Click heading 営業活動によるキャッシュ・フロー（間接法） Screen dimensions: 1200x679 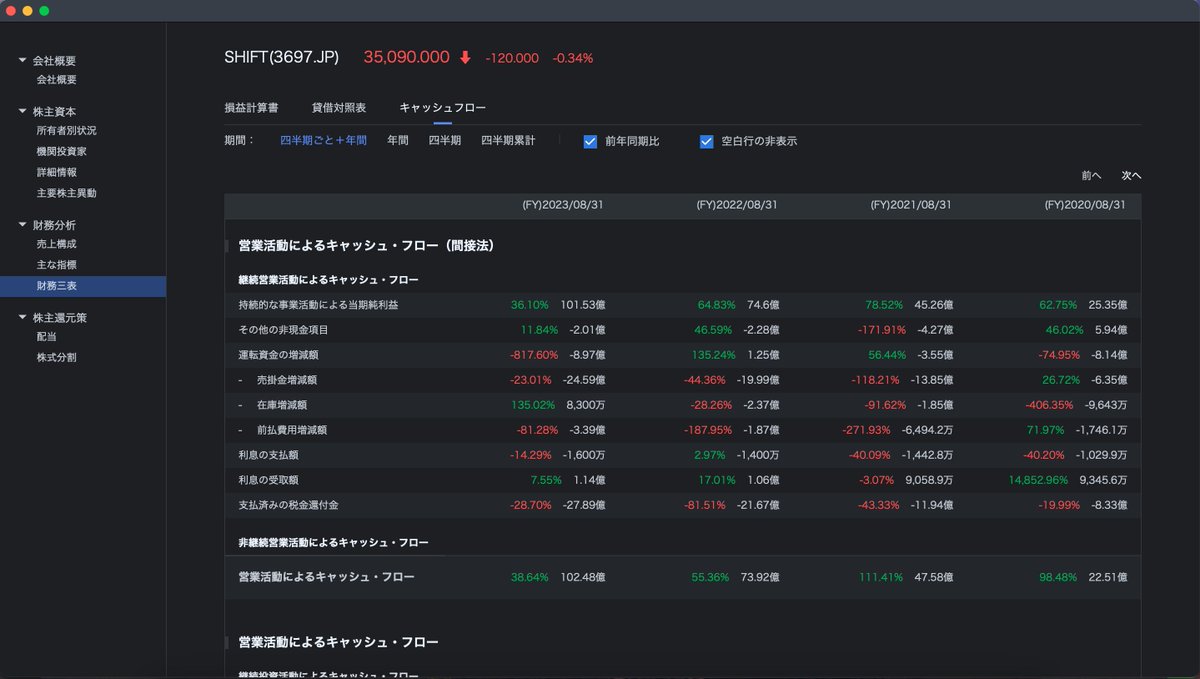(x=366, y=245)
